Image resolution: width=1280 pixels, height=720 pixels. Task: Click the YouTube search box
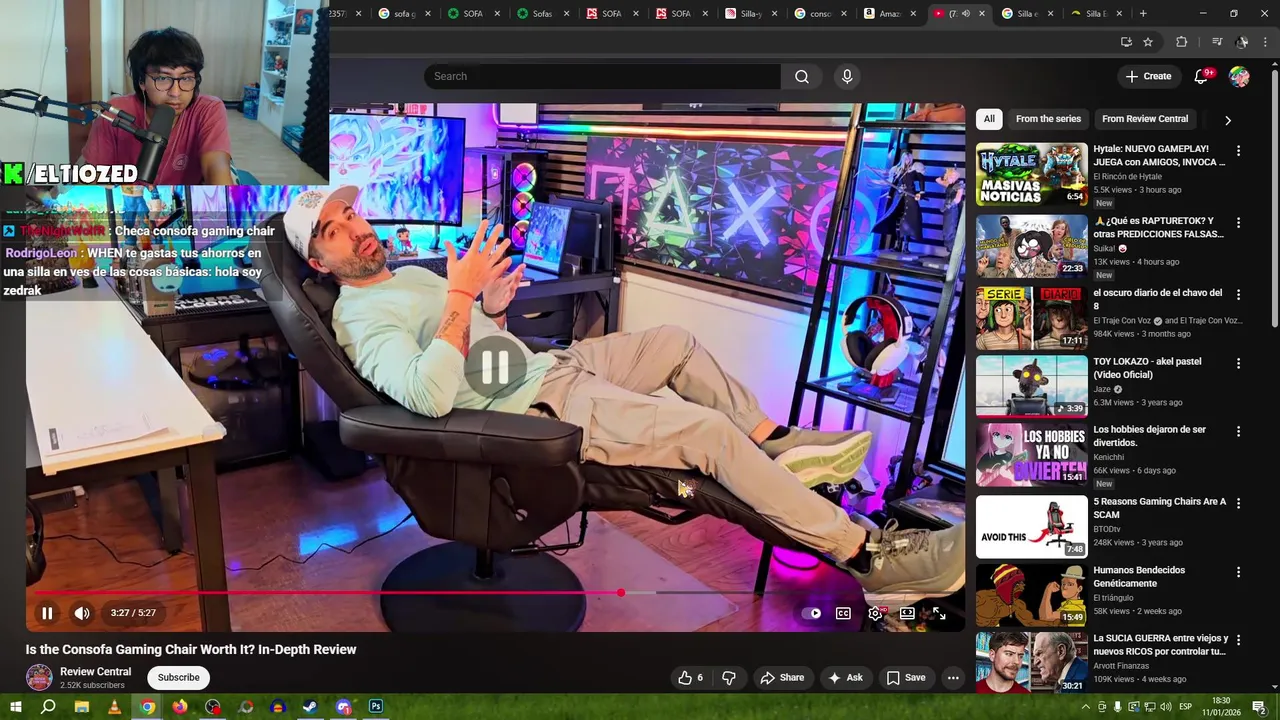pyautogui.click(x=603, y=76)
